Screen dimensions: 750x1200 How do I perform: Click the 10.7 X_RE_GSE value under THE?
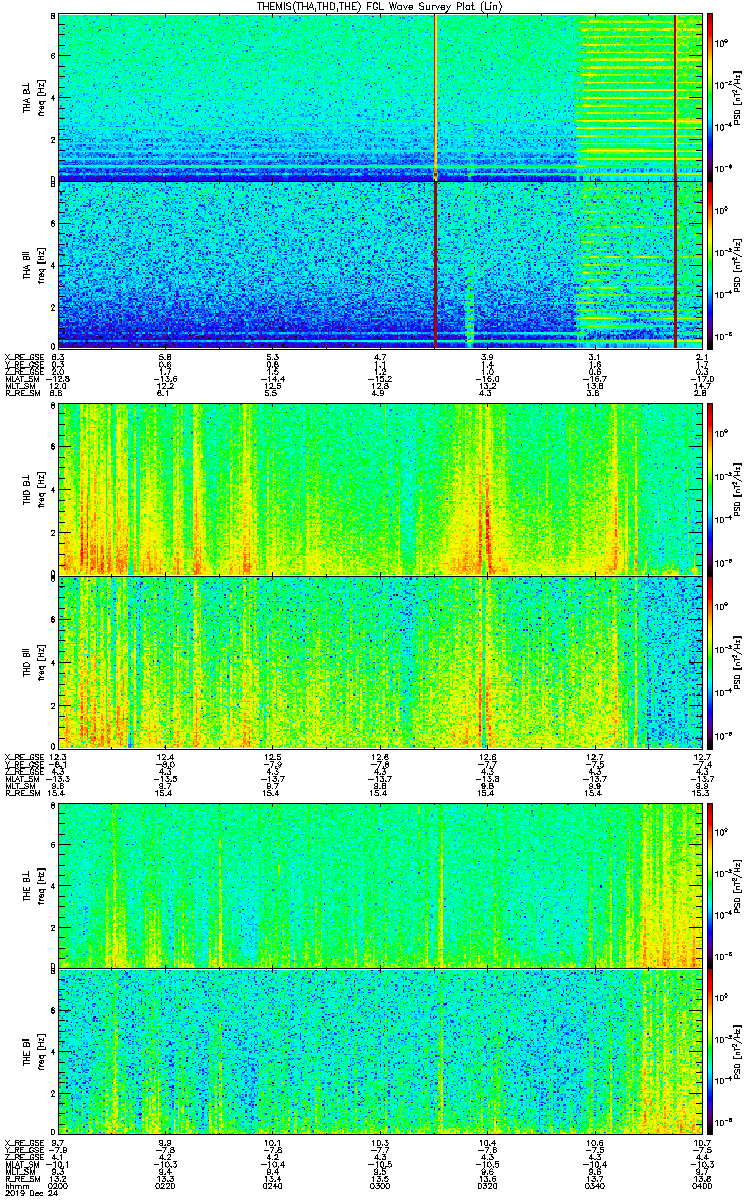click(x=701, y=1141)
